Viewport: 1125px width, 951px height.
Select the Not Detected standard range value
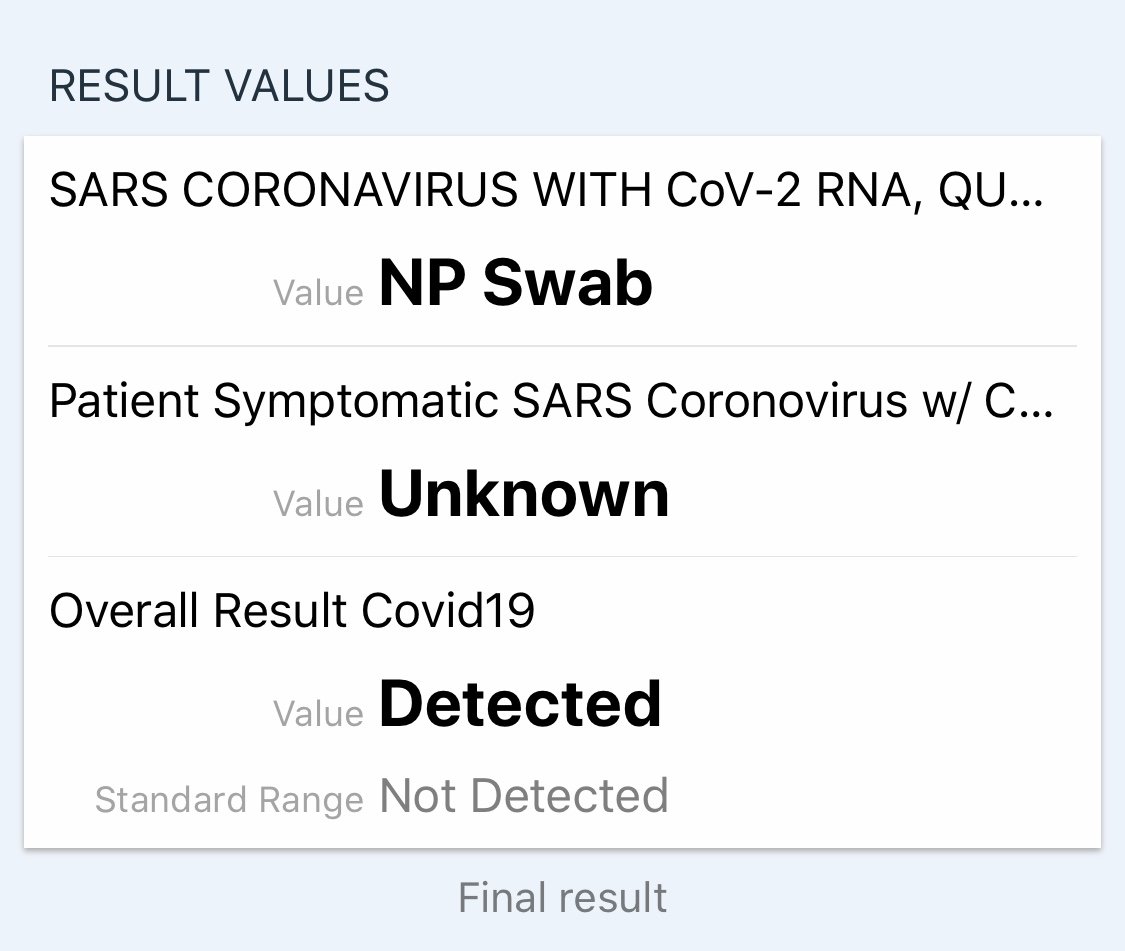pos(524,797)
